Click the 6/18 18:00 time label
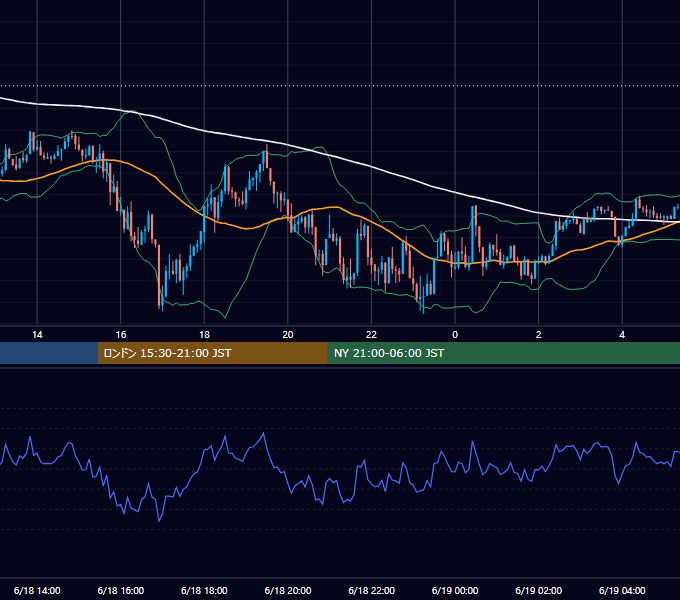Viewport: 680px width, 600px height. click(x=204, y=590)
